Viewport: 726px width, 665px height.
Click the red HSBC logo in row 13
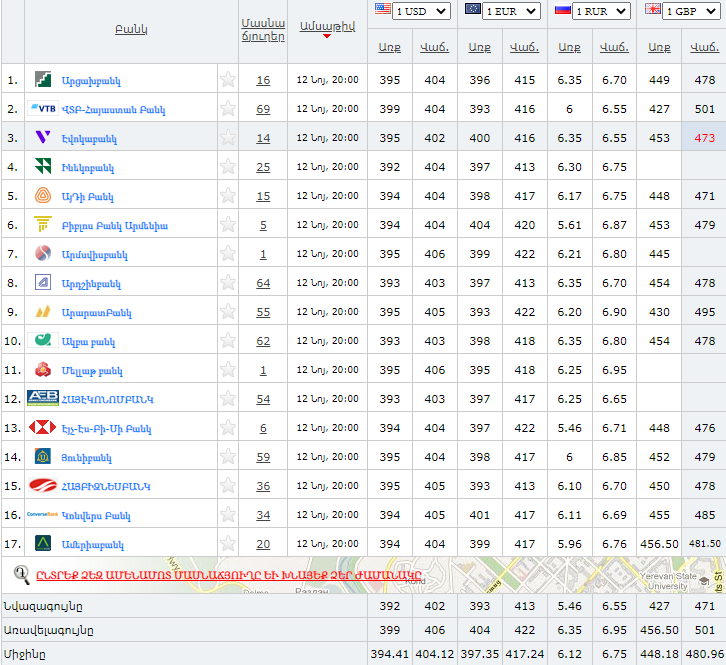click(x=43, y=427)
